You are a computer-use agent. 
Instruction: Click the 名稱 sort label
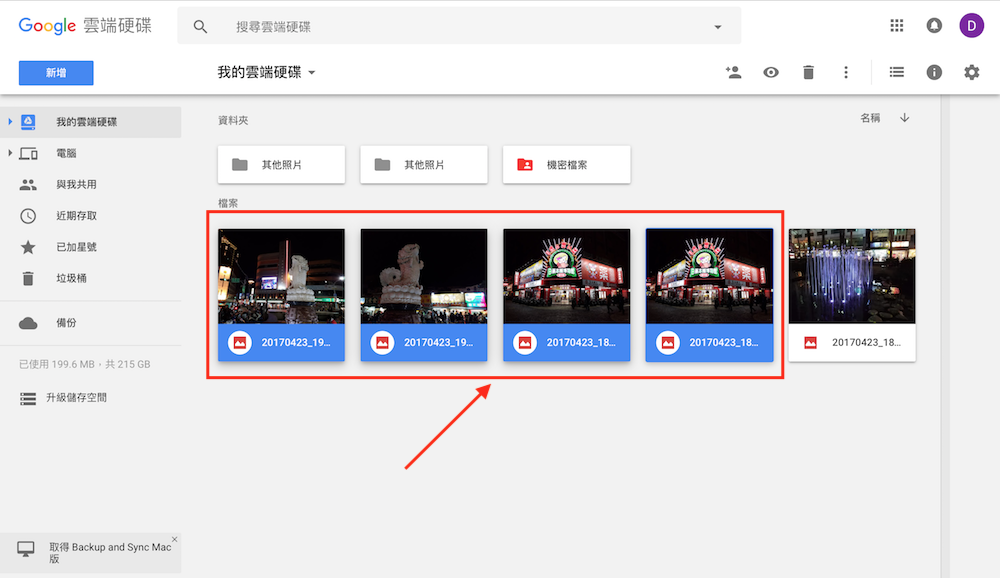870,118
